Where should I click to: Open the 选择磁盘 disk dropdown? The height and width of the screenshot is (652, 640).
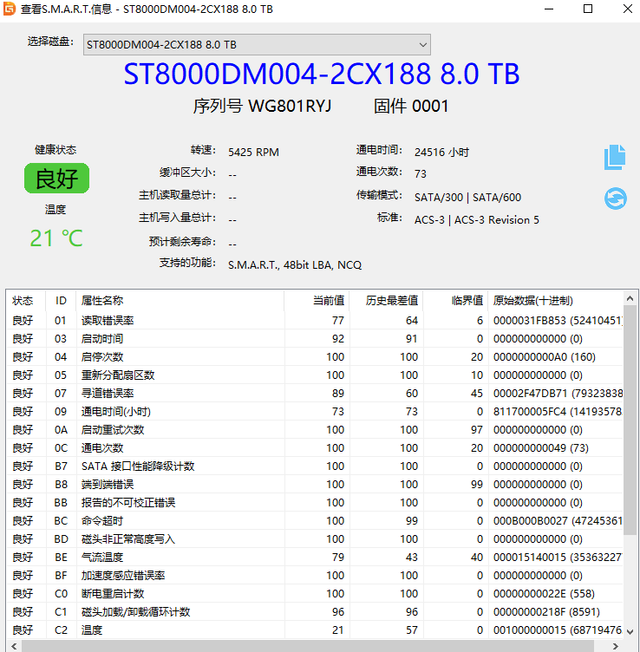click(256, 45)
